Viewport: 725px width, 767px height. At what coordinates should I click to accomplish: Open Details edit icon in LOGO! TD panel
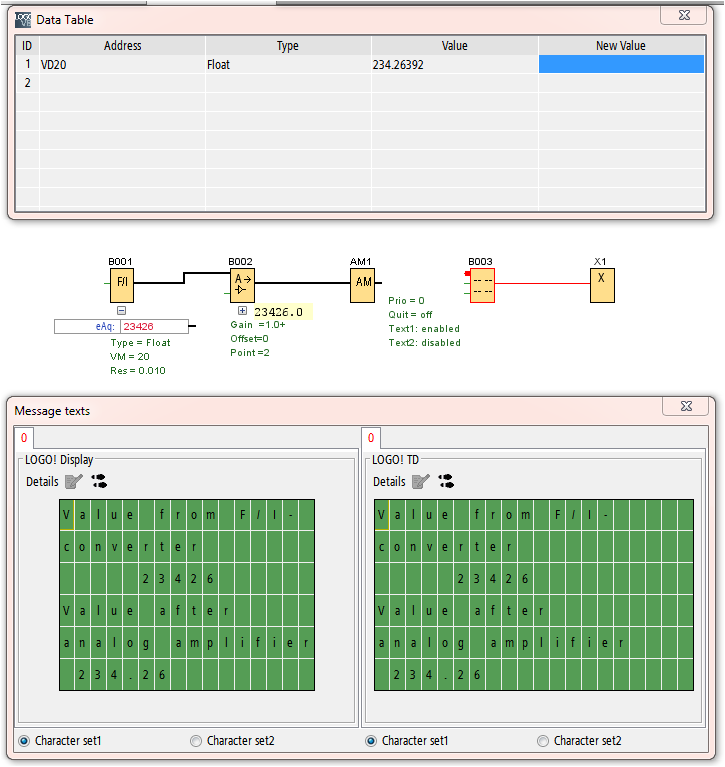click(421, 481)
